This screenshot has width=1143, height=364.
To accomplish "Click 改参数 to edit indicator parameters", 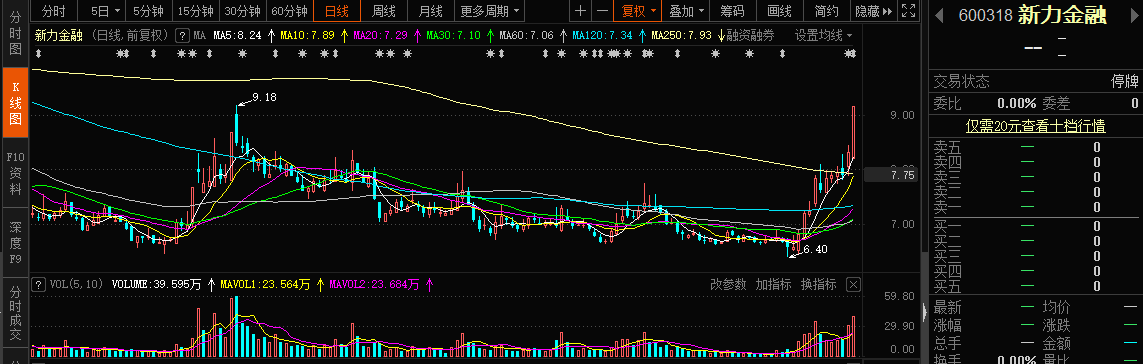I will [x=728, y=284].
